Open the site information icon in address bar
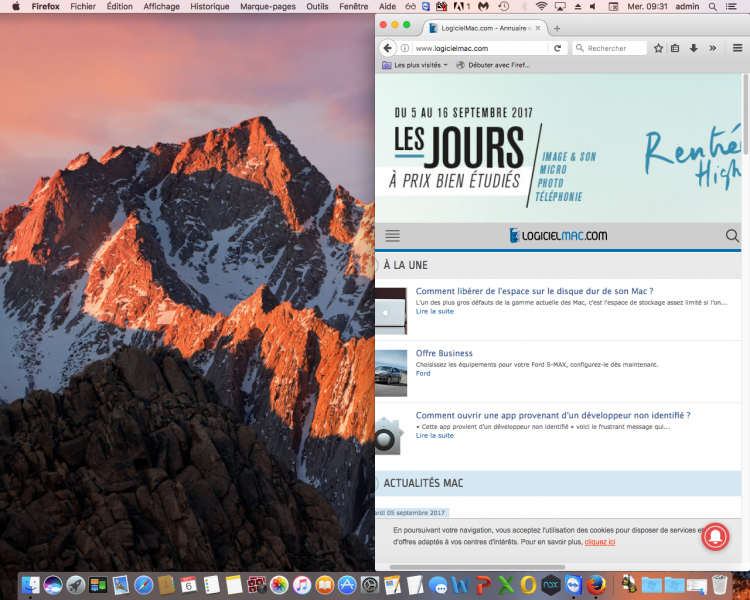 click(405, 48)
